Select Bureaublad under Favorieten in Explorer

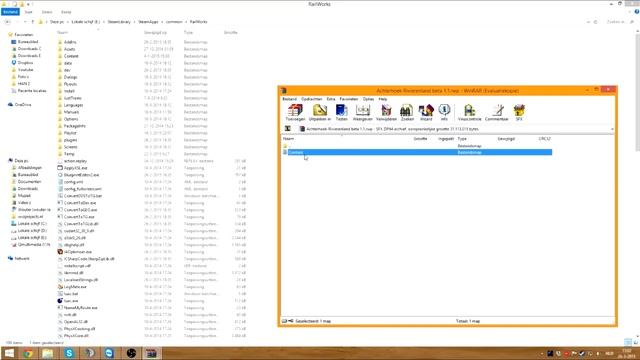point(28,42)
